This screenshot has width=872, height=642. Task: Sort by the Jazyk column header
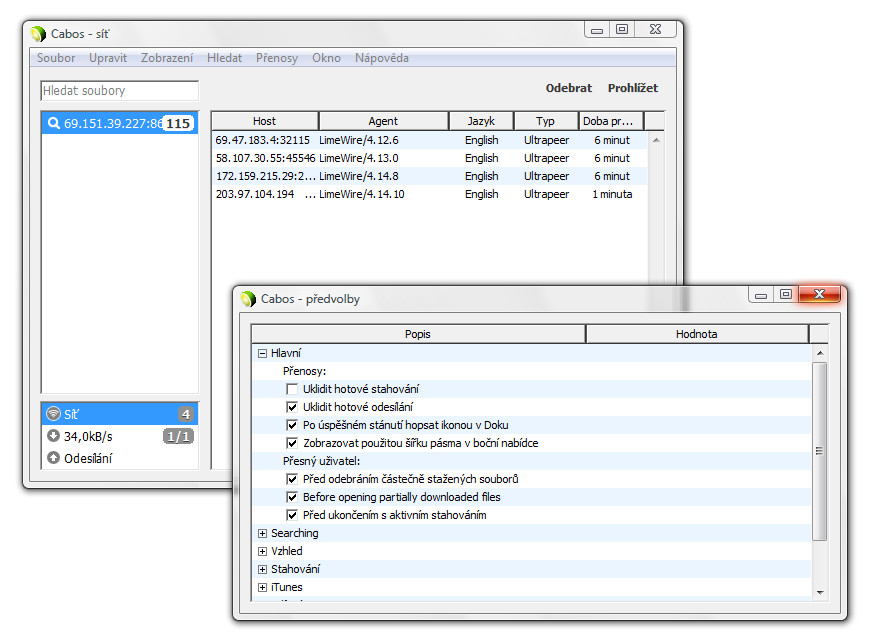pos(481,121)
